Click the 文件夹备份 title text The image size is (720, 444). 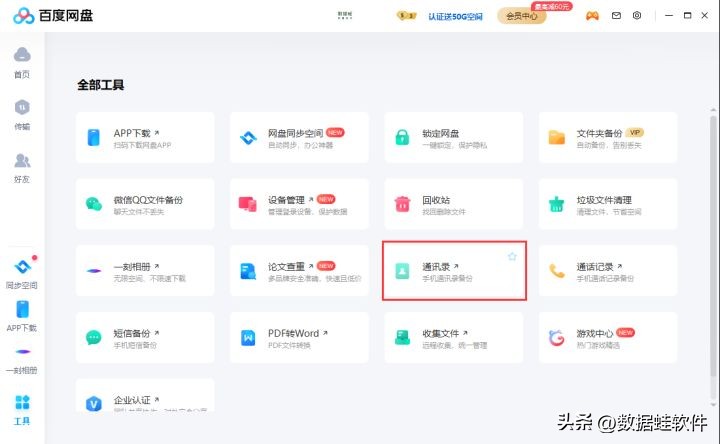coord(599,133)
